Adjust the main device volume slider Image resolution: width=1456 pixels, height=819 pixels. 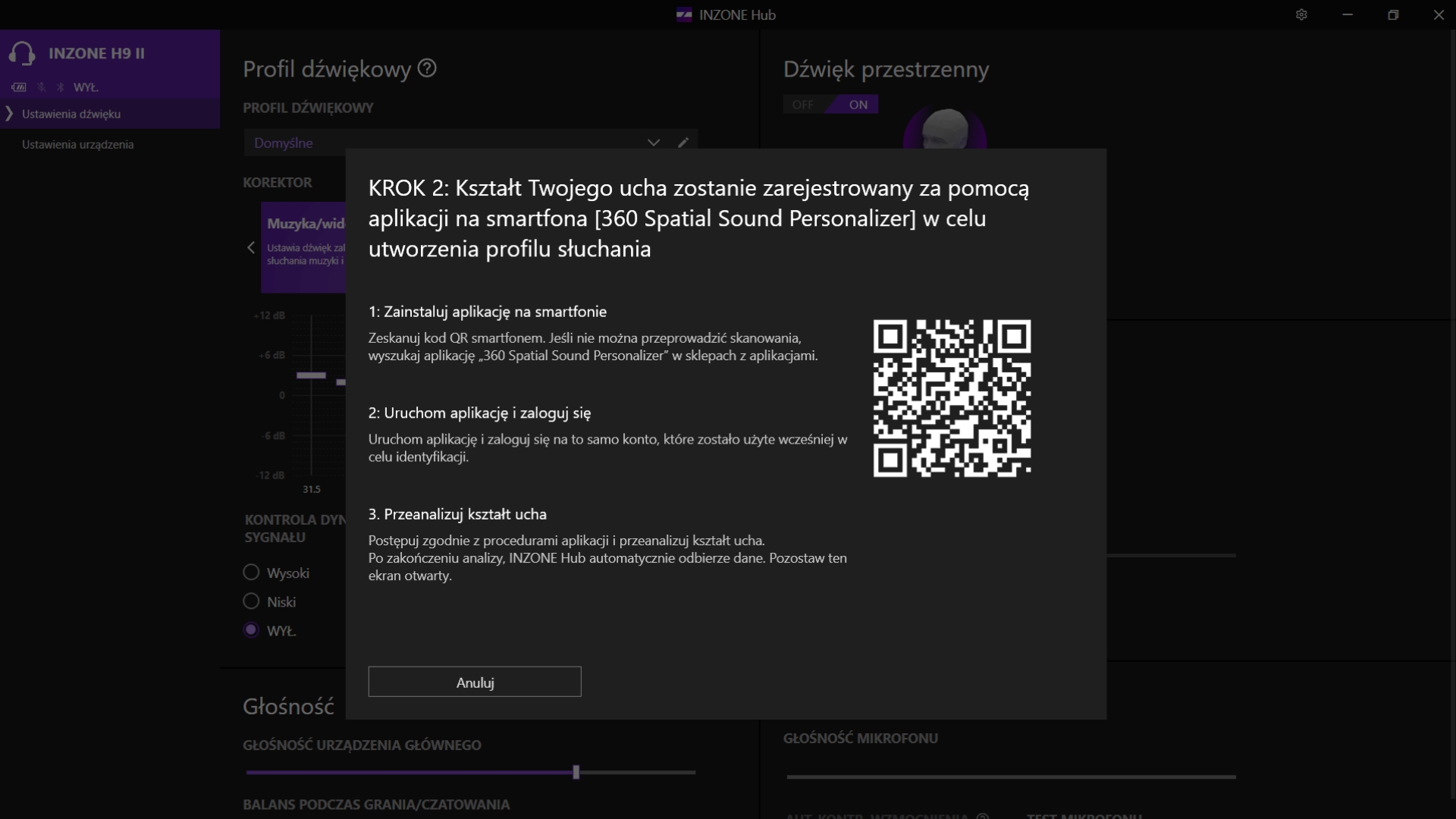(x=576, y=772)
